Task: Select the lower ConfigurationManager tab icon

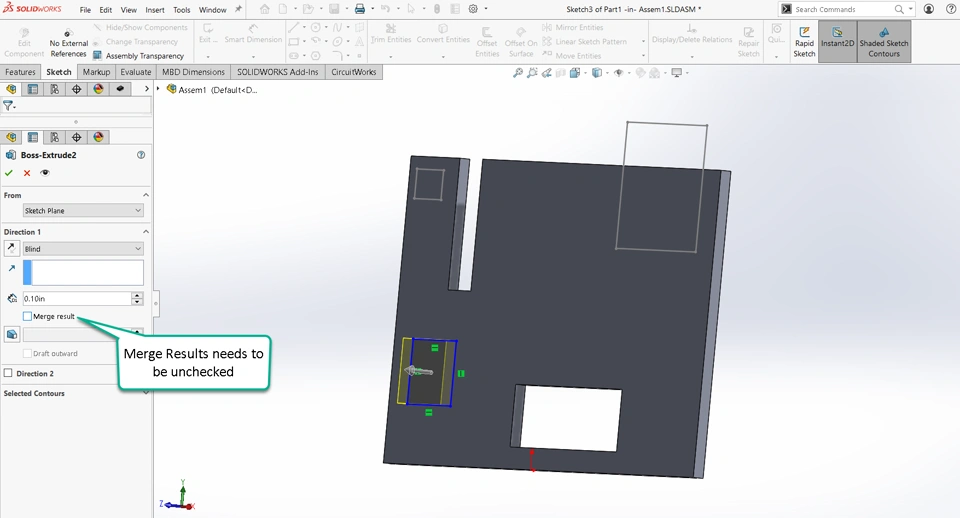Action: click(x=54, y=137)
